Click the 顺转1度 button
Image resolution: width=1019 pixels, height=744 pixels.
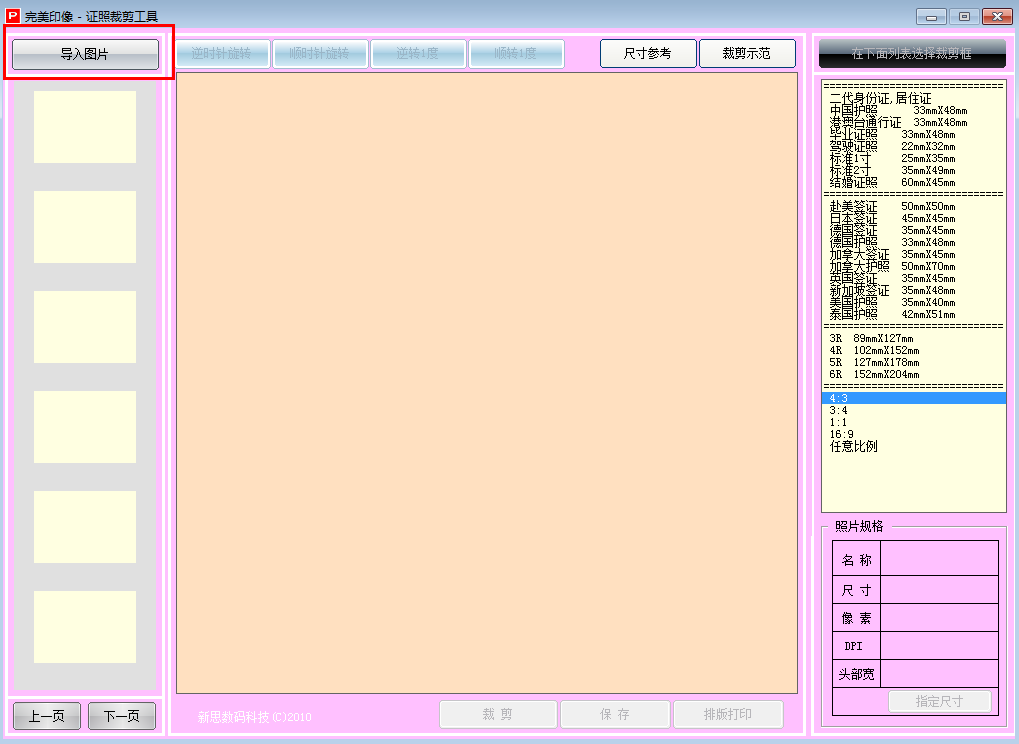[516, 53]
